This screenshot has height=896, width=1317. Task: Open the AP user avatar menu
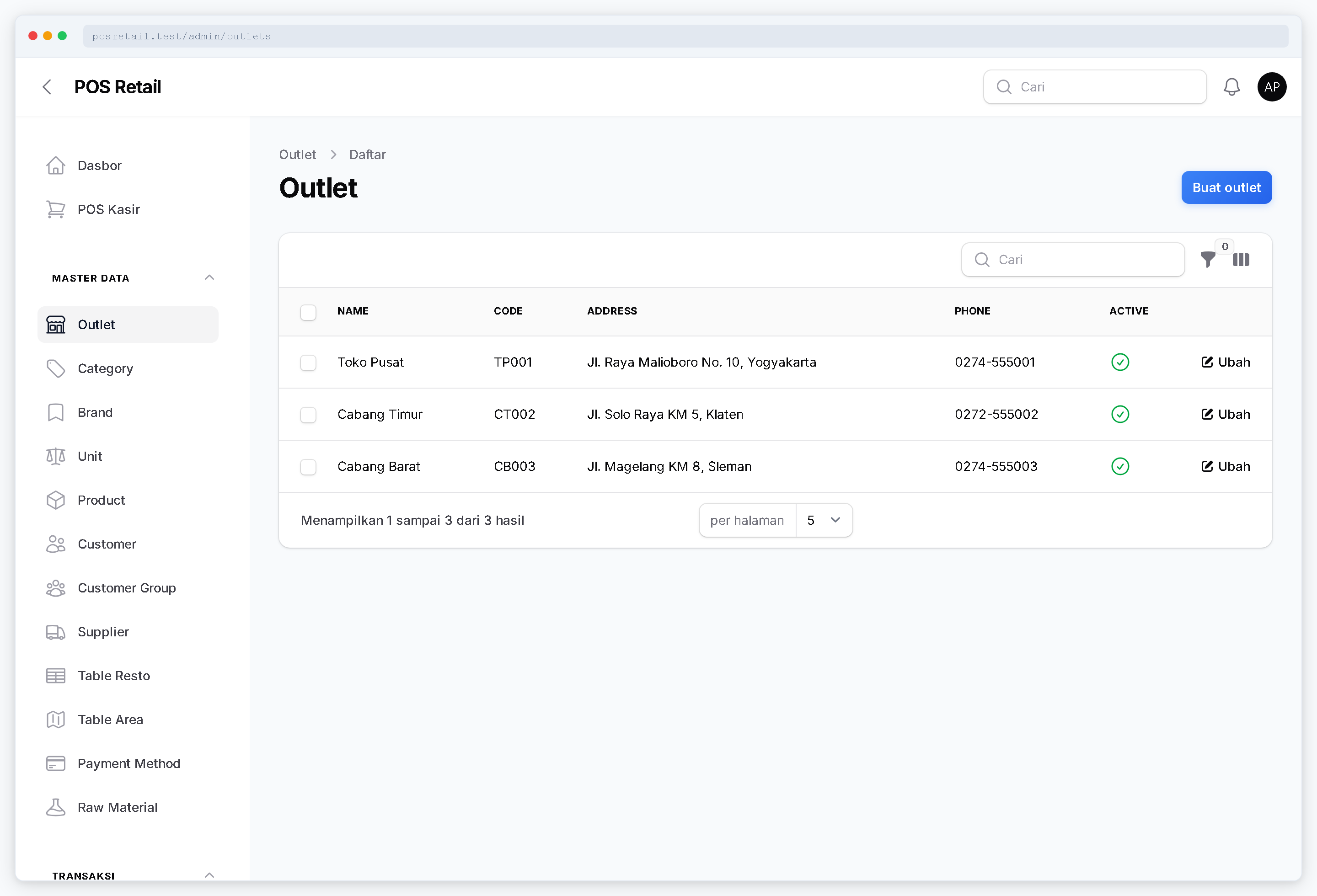[1272, 87]
